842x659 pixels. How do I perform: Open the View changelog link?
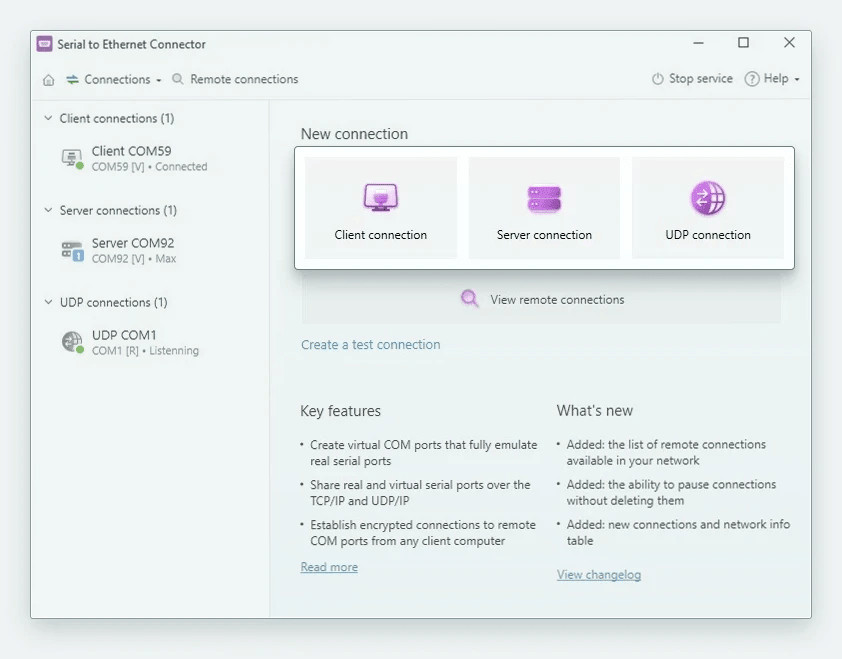[x=598, y=575]
